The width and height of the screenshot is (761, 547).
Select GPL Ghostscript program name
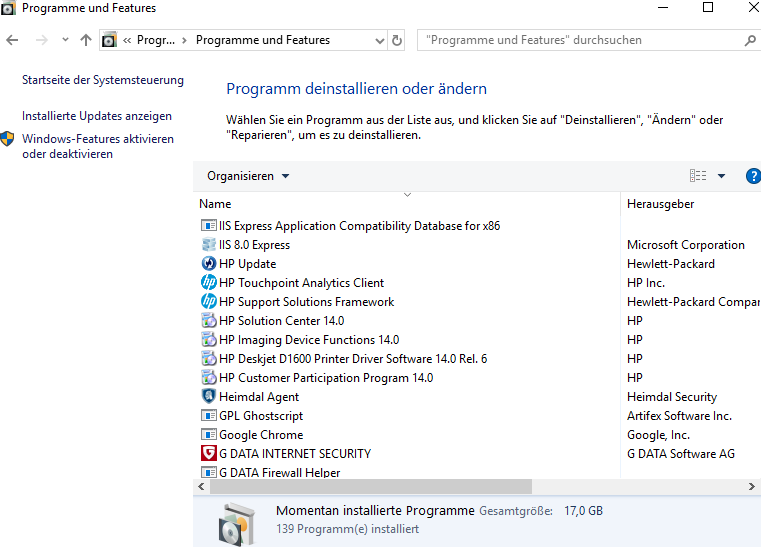point(261,416)
